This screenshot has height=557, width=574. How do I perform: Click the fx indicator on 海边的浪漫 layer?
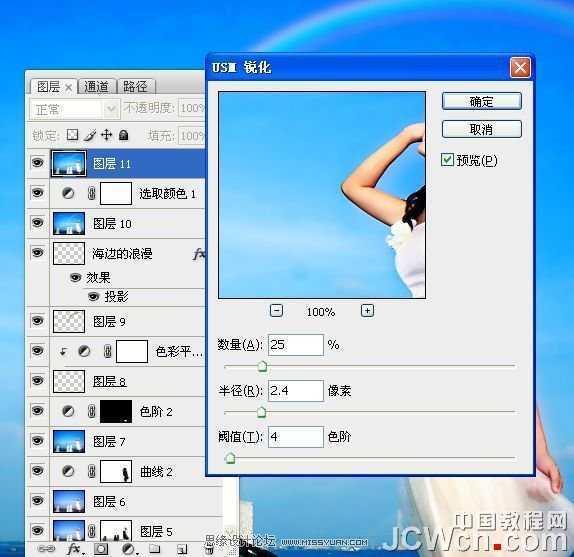(199, 253)
